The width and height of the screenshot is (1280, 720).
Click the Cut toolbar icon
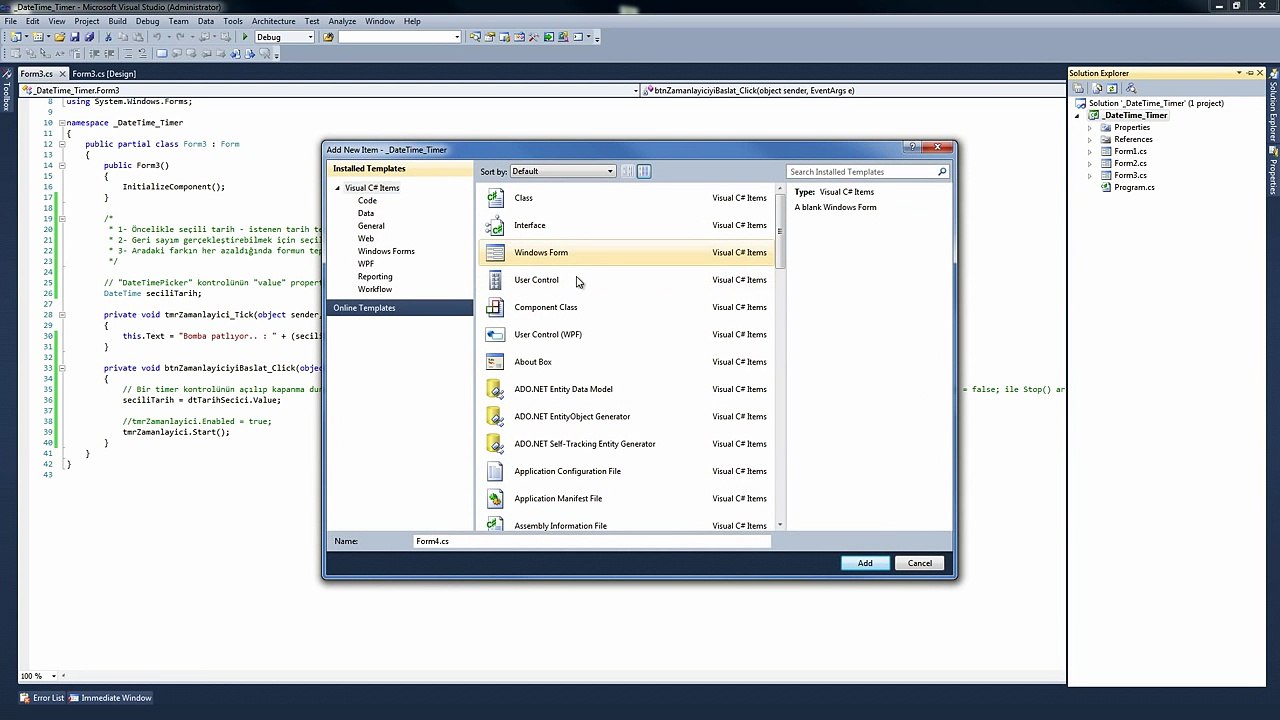pyautogui.click(x=108, y=37)
